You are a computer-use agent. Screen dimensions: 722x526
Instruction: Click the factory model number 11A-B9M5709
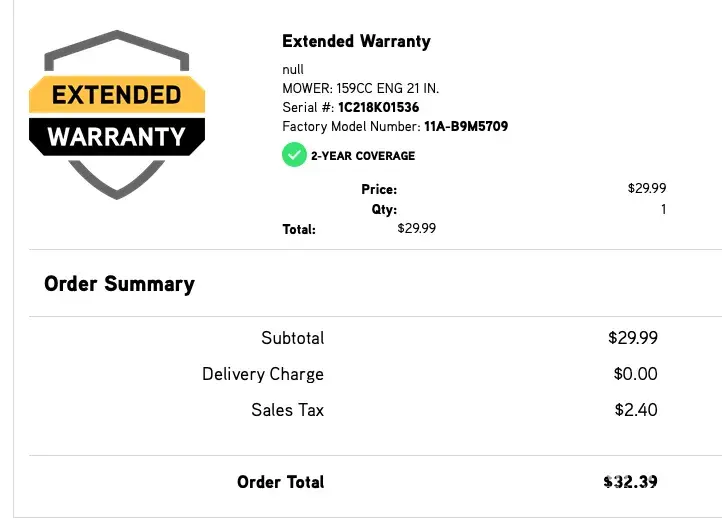click(465, 127)
